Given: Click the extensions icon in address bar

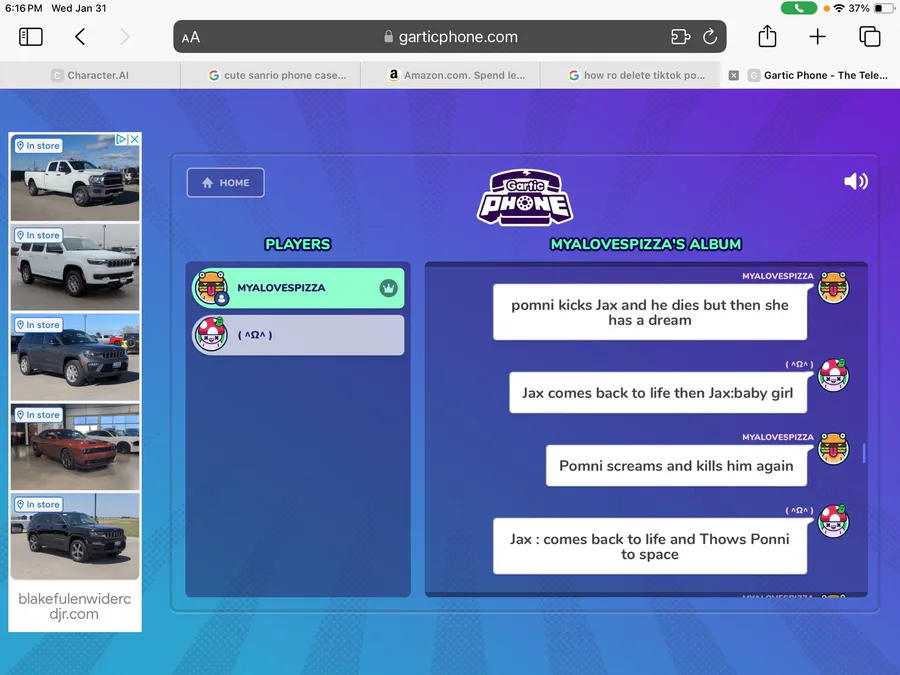Looking at the screenshot, I should tap(680, 37).
